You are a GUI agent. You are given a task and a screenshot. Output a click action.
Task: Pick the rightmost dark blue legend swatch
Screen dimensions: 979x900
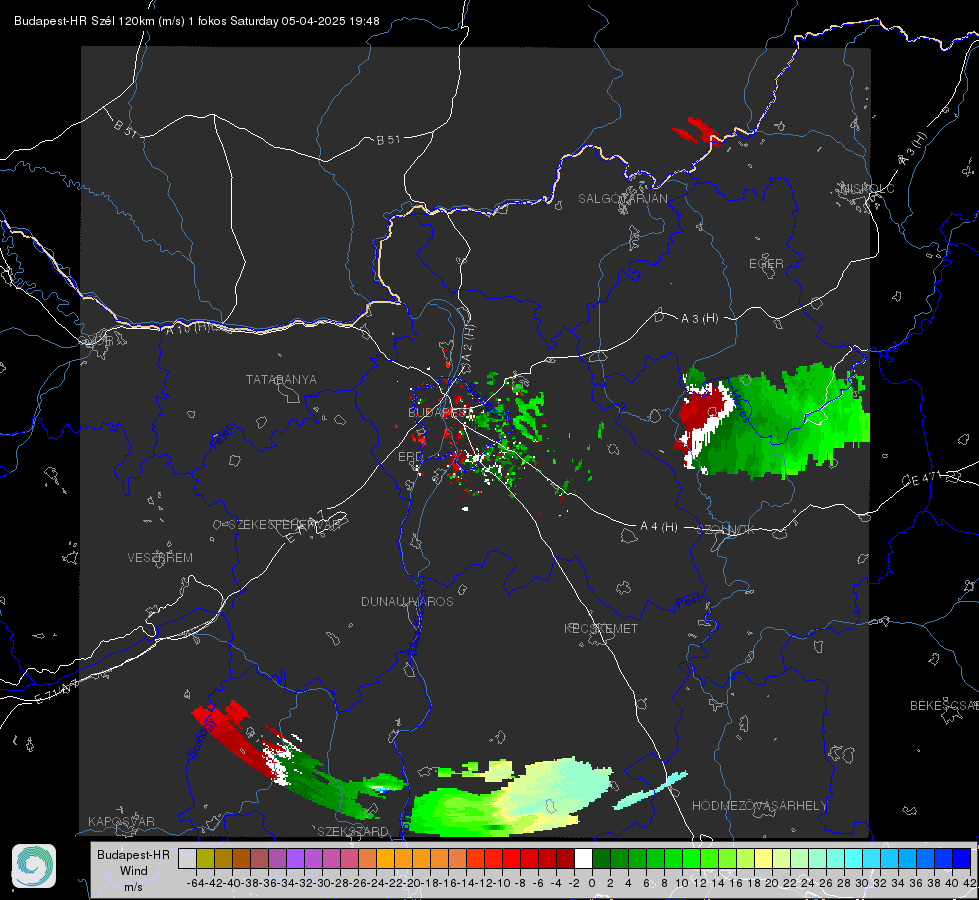click(962, 858)
